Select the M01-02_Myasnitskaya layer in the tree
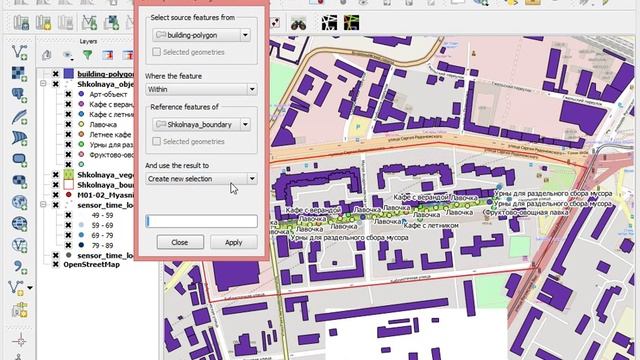The width and height of the screenshot is (640, 360). pyautogui.click(x=105, y=195)
